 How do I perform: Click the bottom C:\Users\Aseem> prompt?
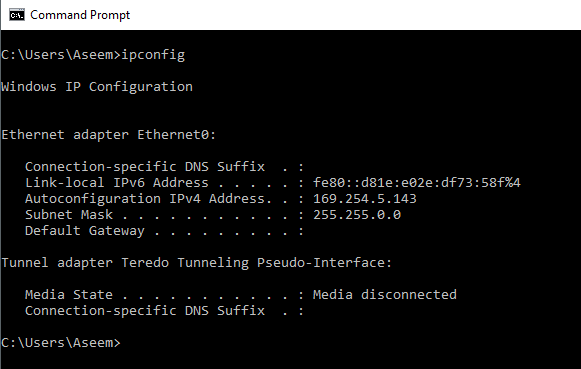pyautogui.click(x=61, y=343)
